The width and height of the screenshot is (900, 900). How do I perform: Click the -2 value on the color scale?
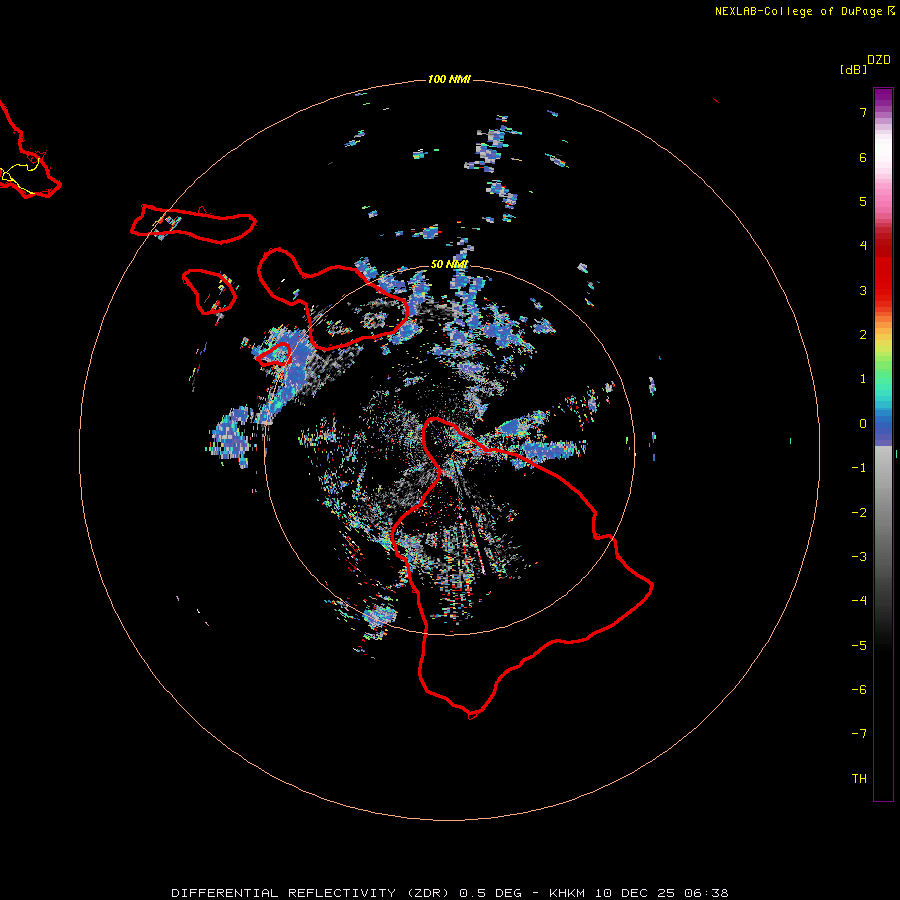859,513
